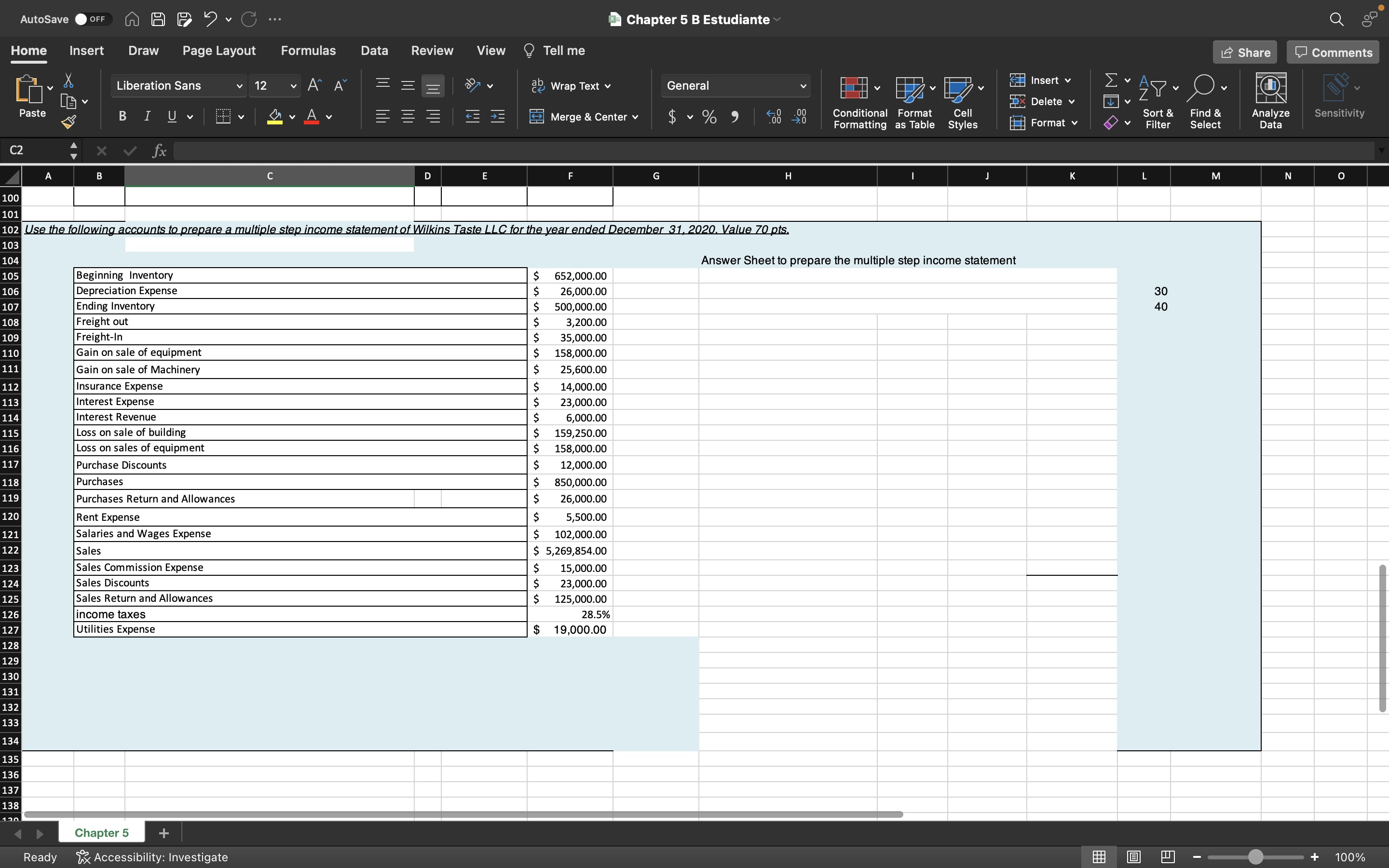This screenshot has height=868, width=1389.
Task: Click the Format Painter brush icon
Action: (68, 122)
